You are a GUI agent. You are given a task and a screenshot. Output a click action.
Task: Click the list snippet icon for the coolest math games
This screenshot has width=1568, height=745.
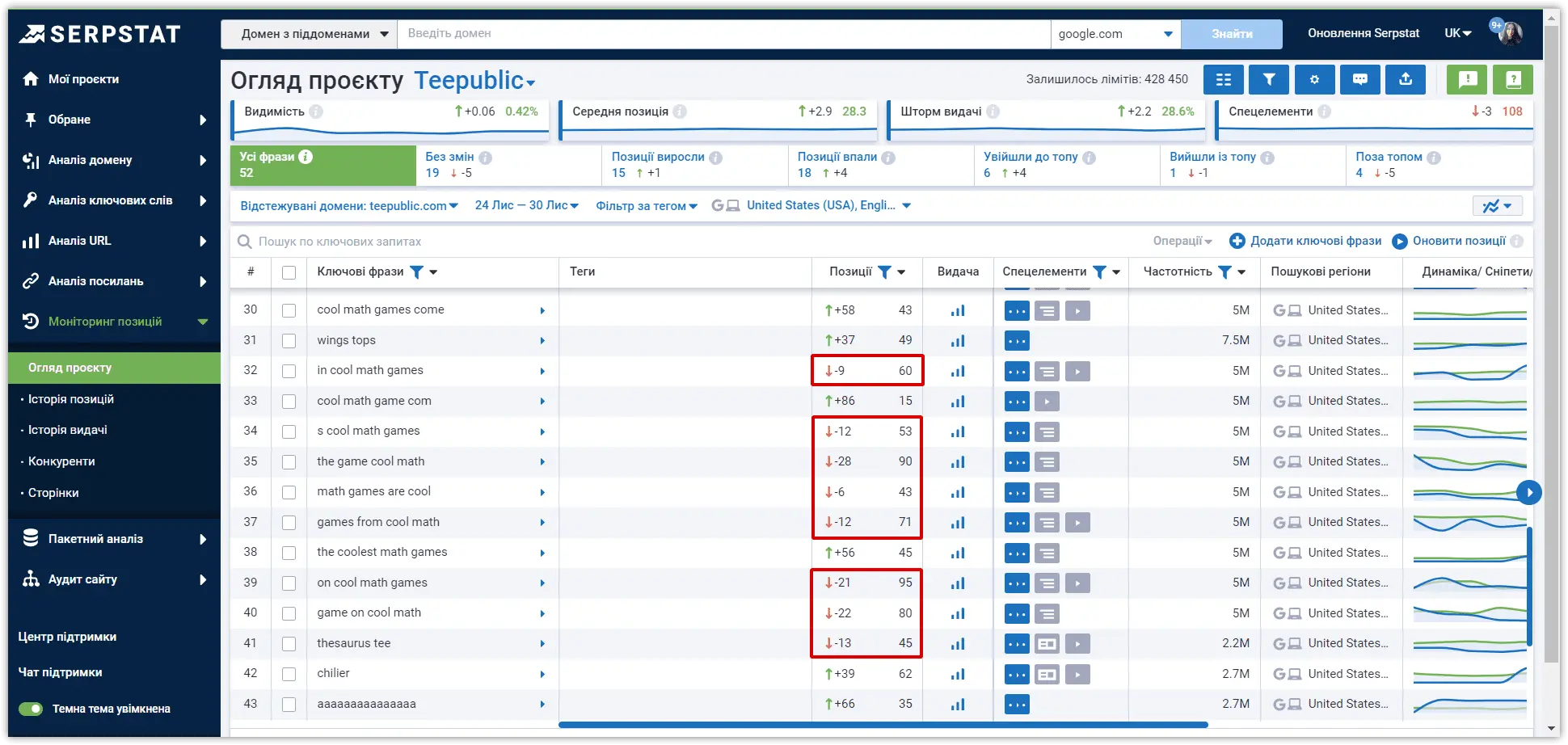pyautogui.click(x=1047, y=553)
